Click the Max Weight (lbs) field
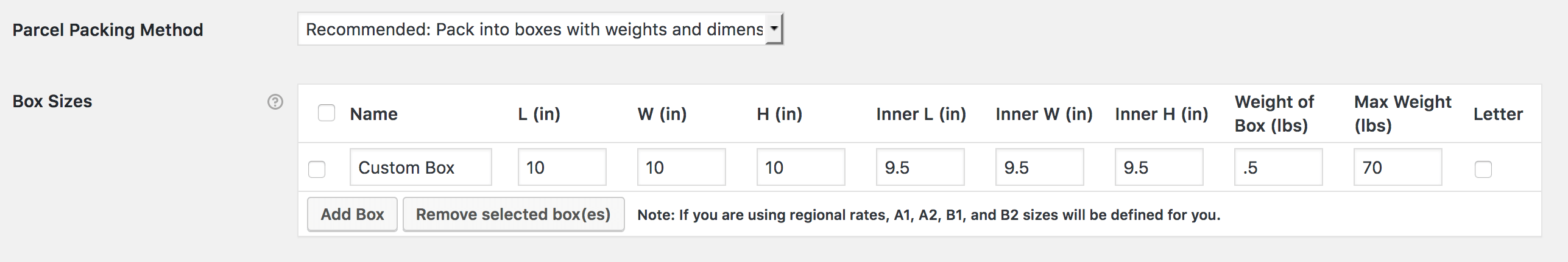Screen dimensions: 1568x262 coord(1397,168)
